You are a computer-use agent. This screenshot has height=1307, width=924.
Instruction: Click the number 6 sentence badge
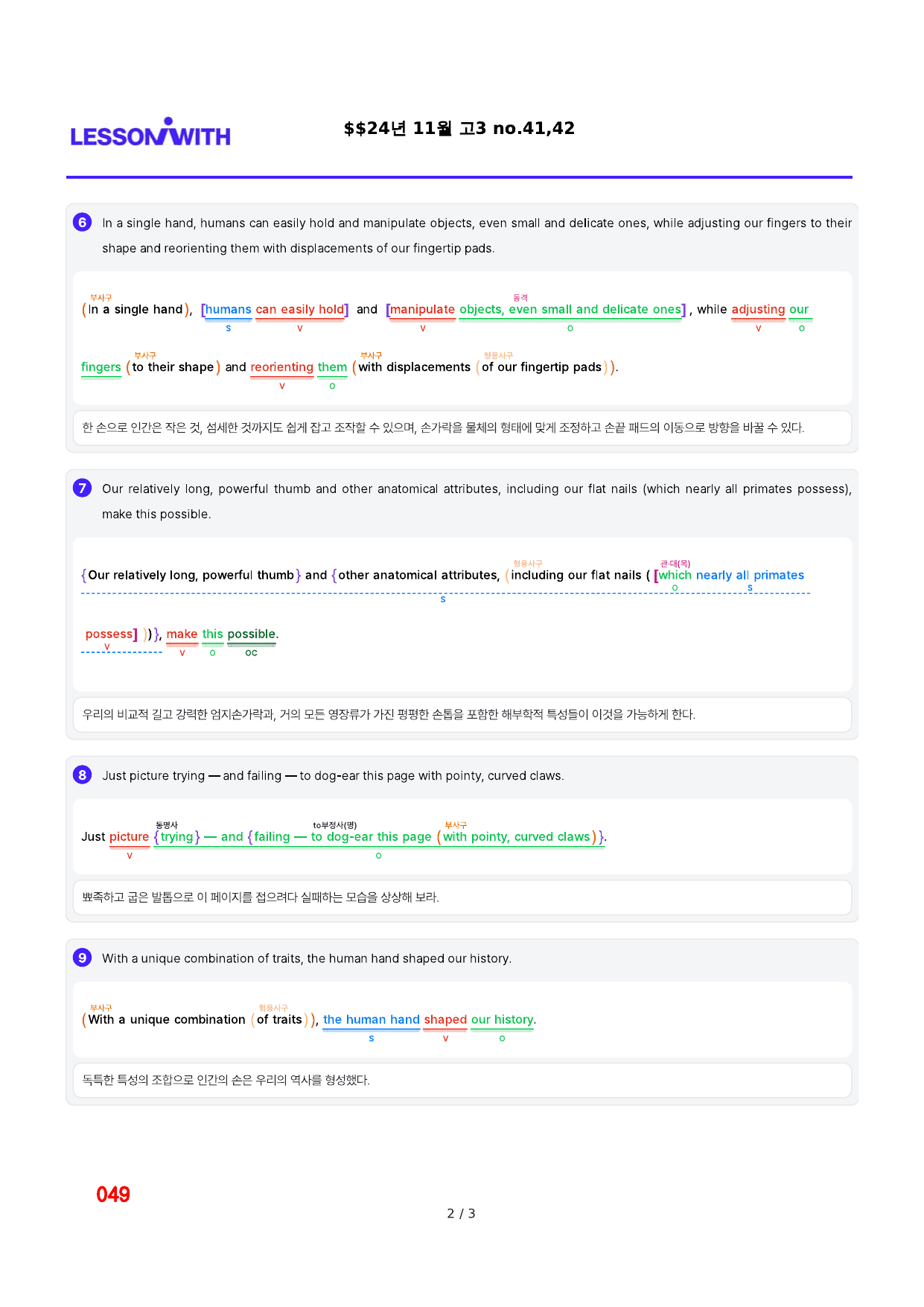[x=83, y=222]
